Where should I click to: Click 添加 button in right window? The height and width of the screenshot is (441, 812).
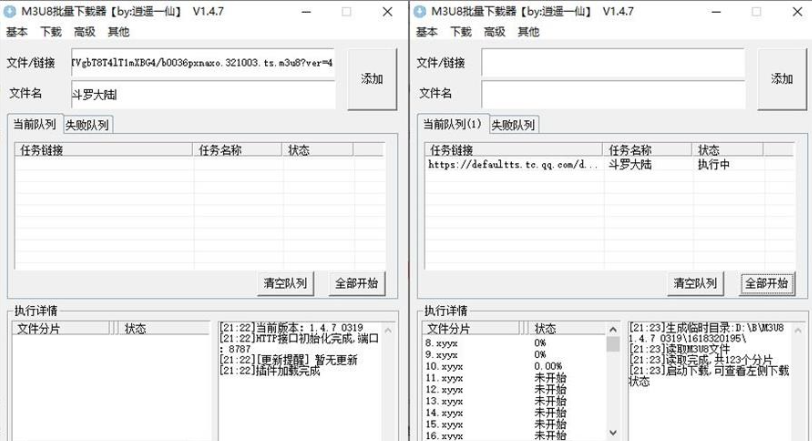click(782, 79)
